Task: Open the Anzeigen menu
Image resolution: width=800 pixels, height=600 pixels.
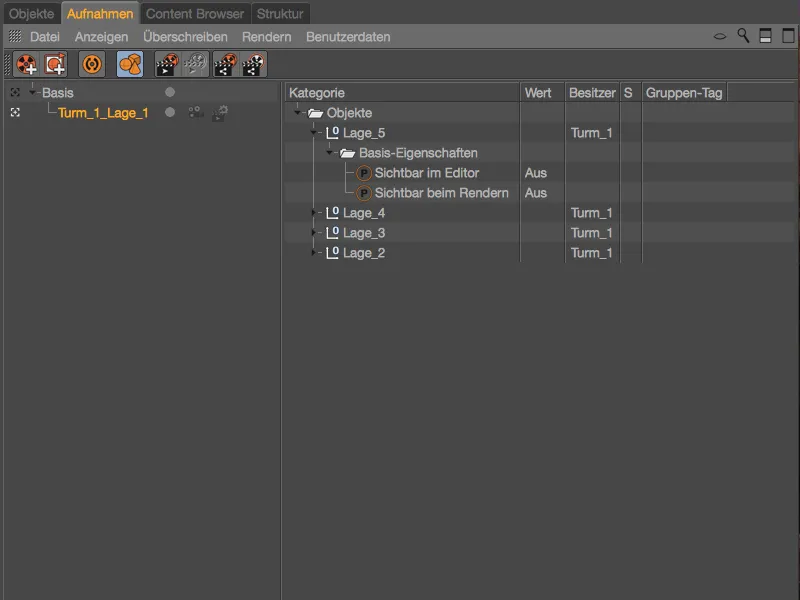Action: point(102,37)
